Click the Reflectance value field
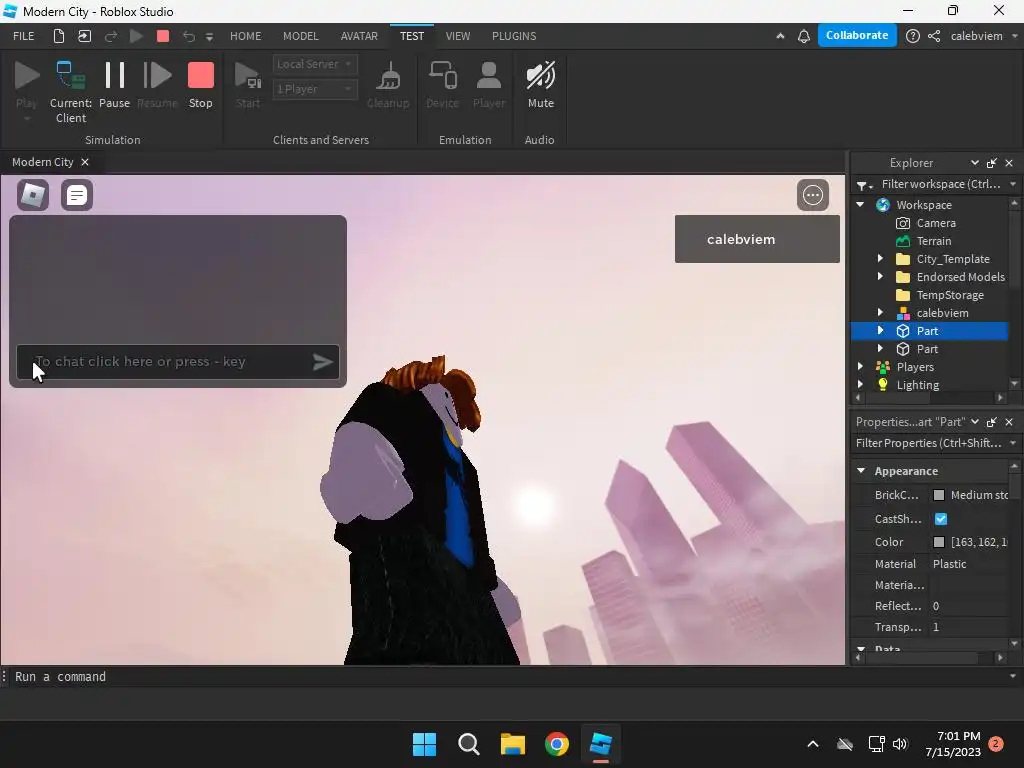Image resolution: width=1024 pixels, height=768 pixels. pyautogui.click(x=969, y=606)
